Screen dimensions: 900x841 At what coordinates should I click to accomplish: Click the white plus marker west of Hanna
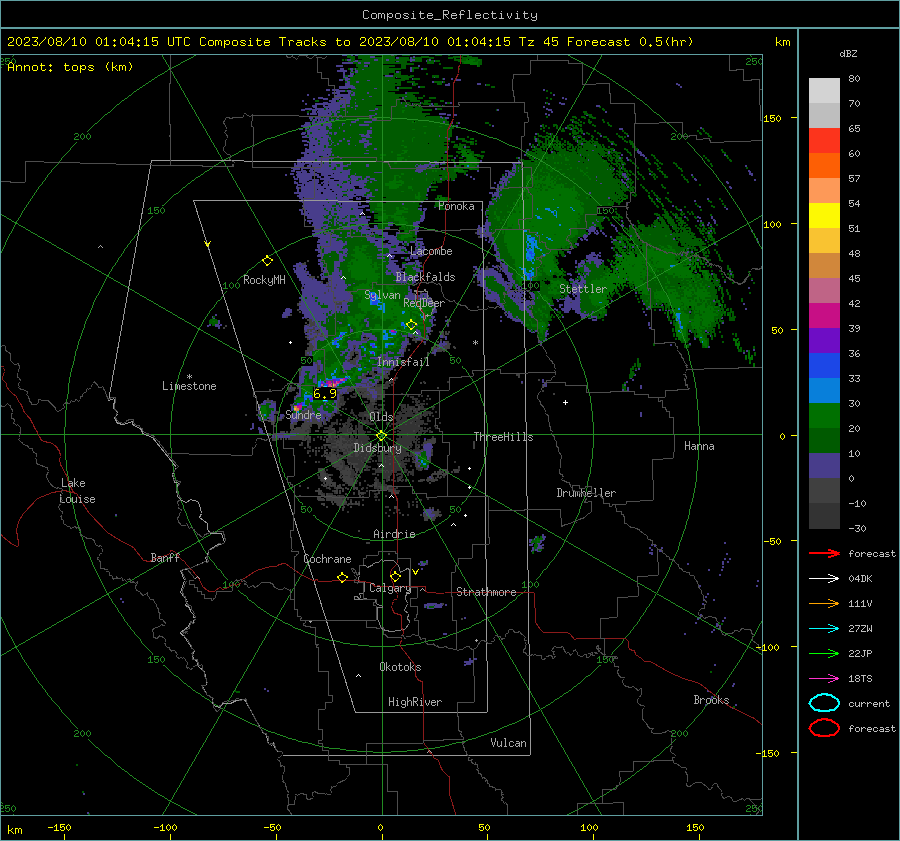[565, 402]
